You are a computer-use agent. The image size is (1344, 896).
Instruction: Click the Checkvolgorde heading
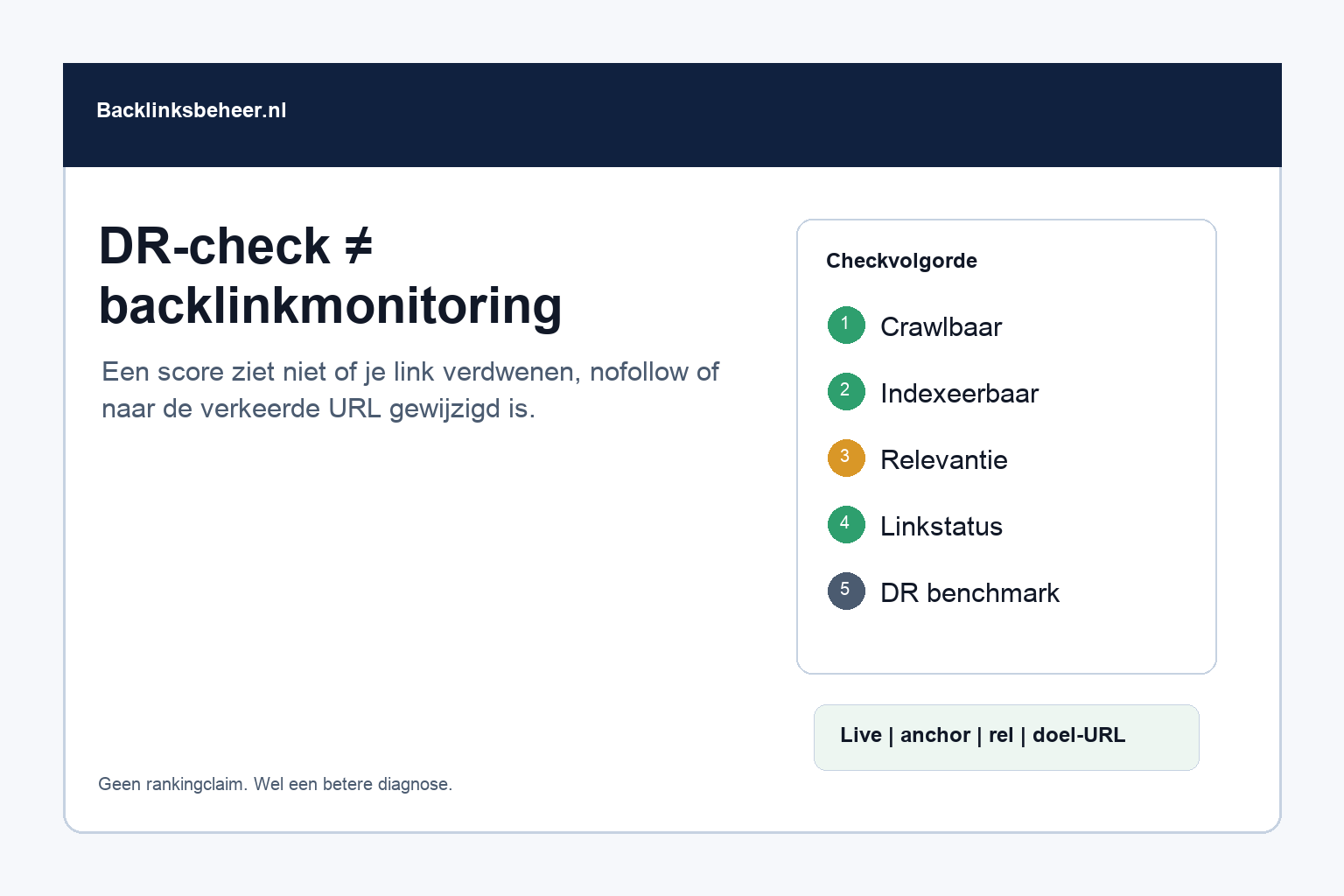[901, 261]
